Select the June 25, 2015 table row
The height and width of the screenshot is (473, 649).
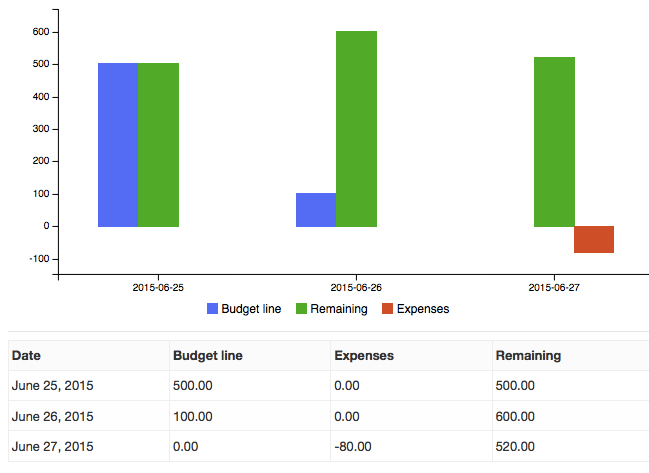pyautogui.click(x=52, y=386)
